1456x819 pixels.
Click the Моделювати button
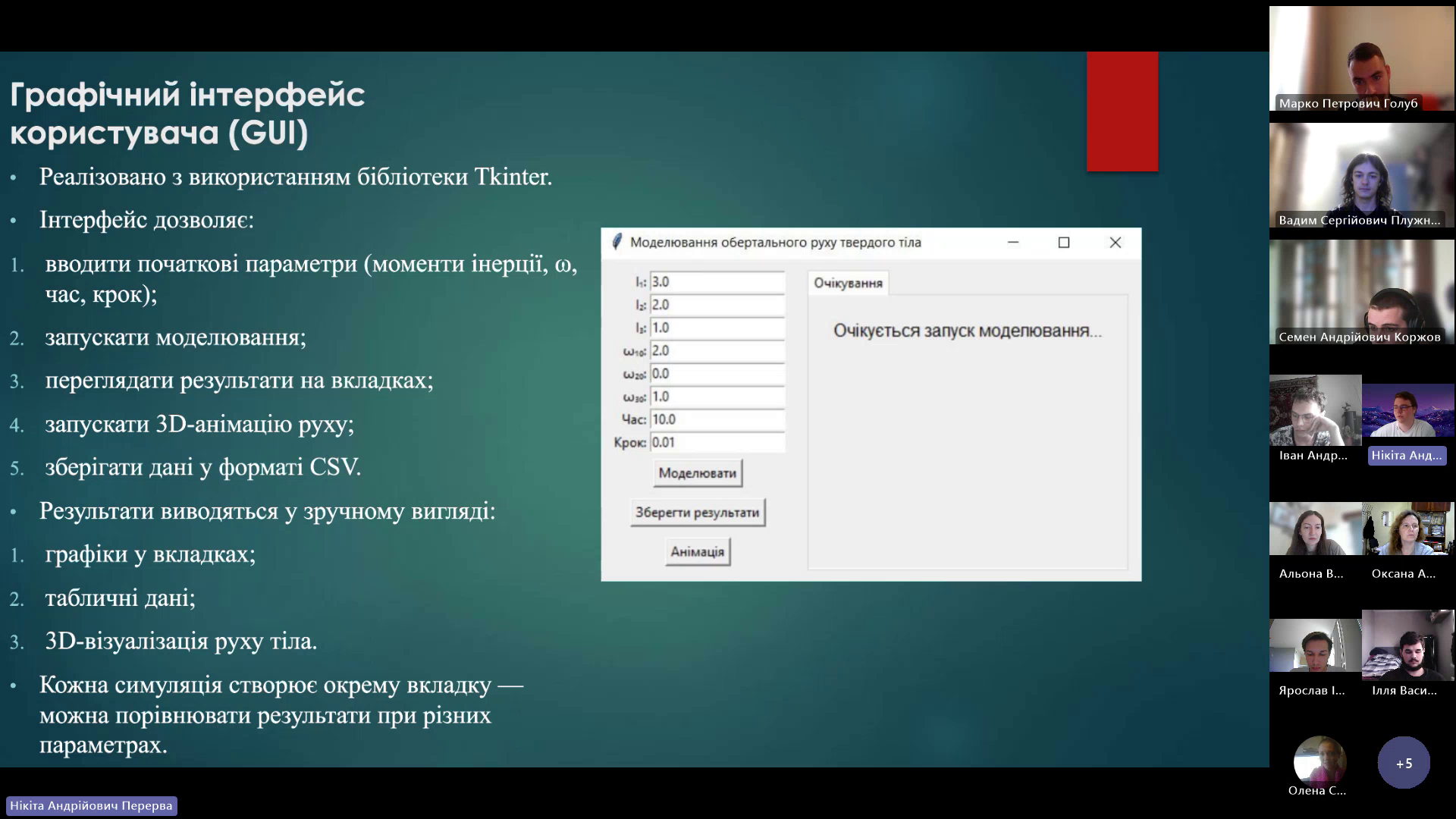[x=697, y=473]
